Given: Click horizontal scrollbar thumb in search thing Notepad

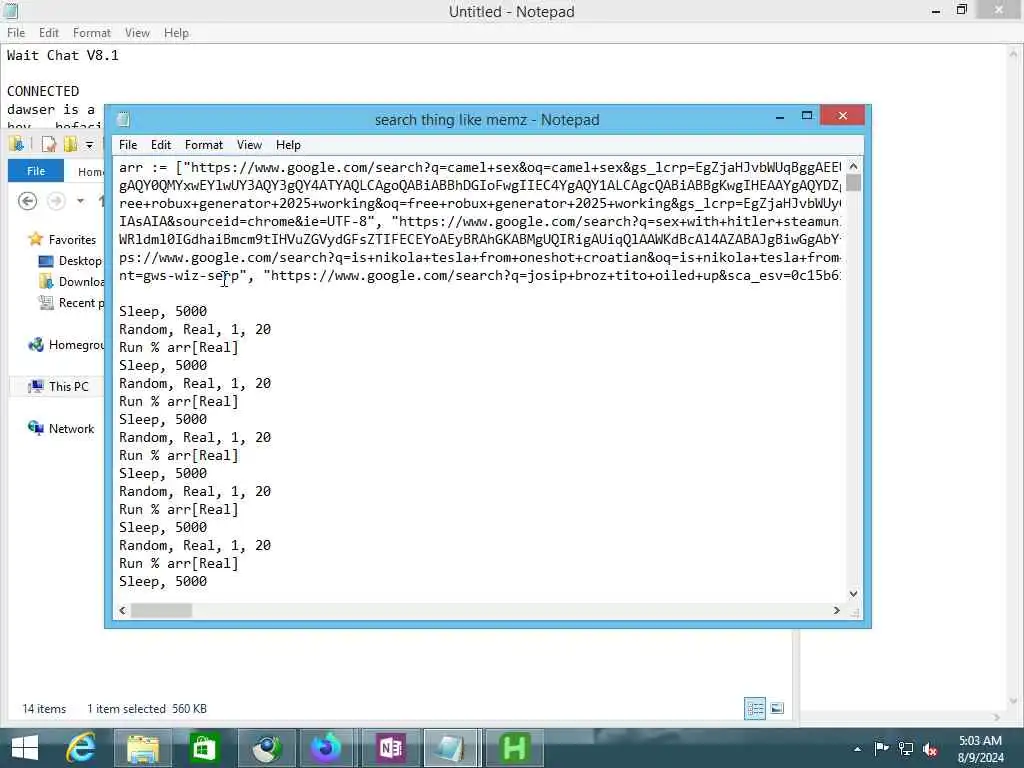Looking at the screenshot, I should point(161,611).
